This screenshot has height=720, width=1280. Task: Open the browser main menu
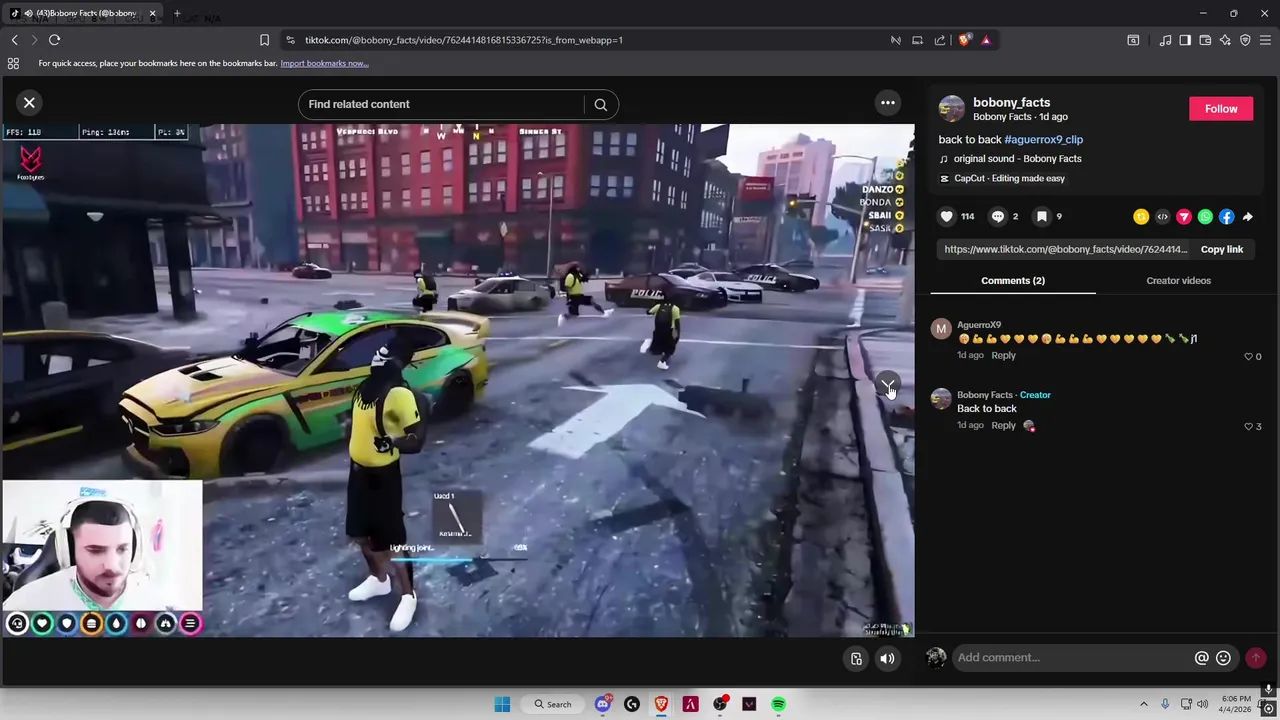pos(1265,40)
